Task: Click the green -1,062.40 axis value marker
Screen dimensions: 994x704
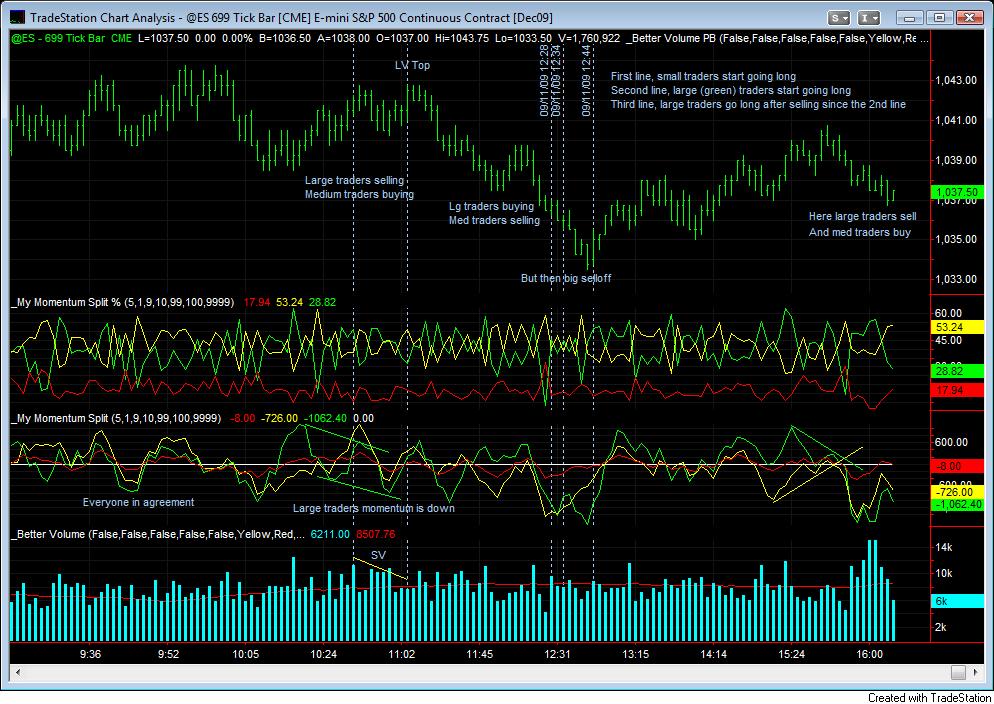Action: tap(957, 505)
